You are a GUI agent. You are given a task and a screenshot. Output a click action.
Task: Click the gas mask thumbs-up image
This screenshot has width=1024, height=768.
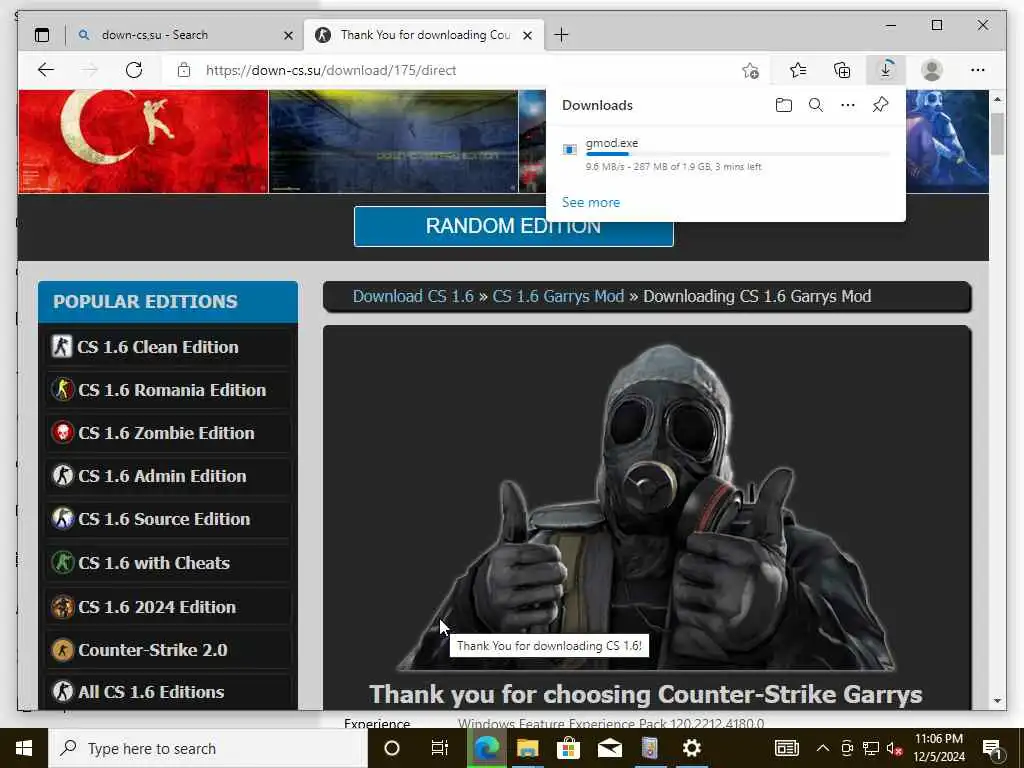pos(647,506)
